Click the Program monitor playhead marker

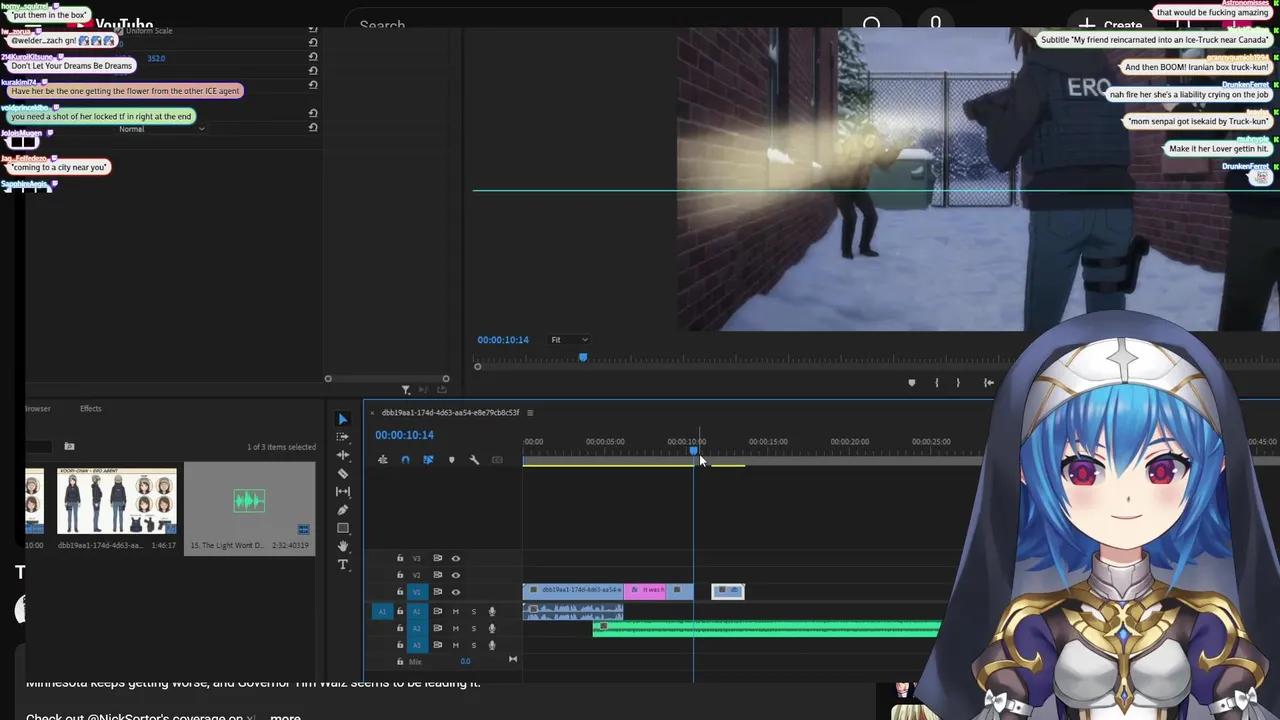(x=583, y=357)
